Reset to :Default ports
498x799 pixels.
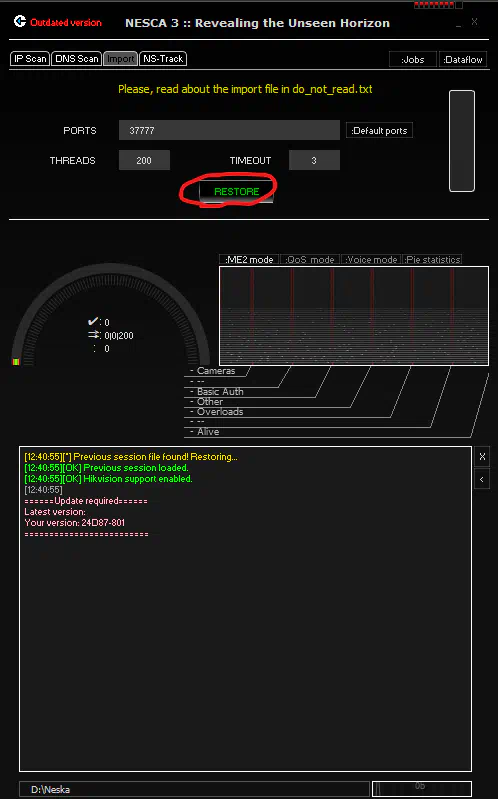(x=379, y=130)
